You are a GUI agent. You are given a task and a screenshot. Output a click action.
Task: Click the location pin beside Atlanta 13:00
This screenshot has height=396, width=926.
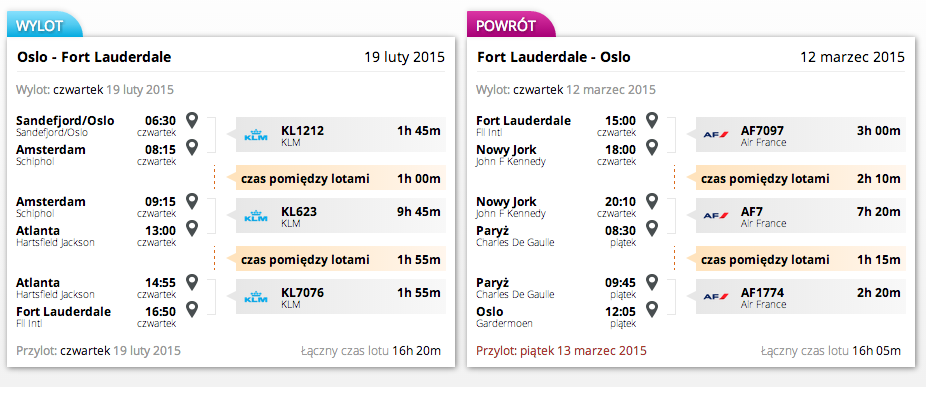click(191, 228)
